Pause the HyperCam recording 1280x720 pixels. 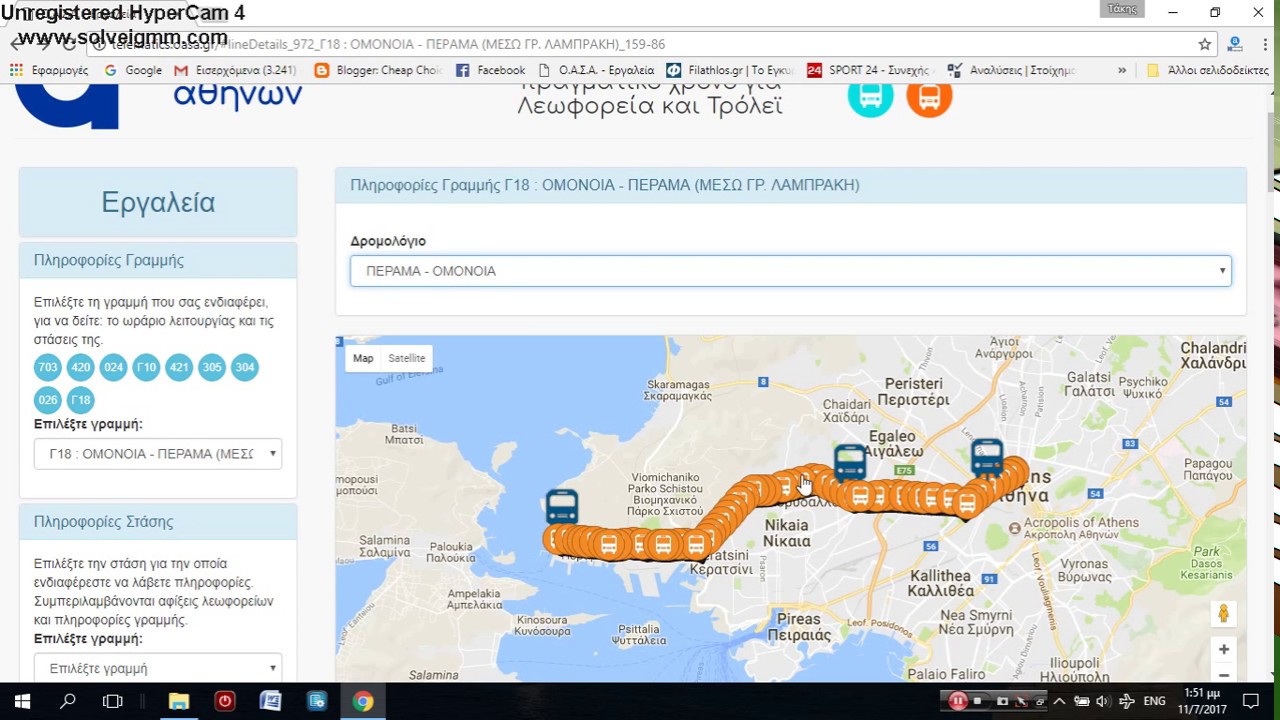click(x=957, y=701)
